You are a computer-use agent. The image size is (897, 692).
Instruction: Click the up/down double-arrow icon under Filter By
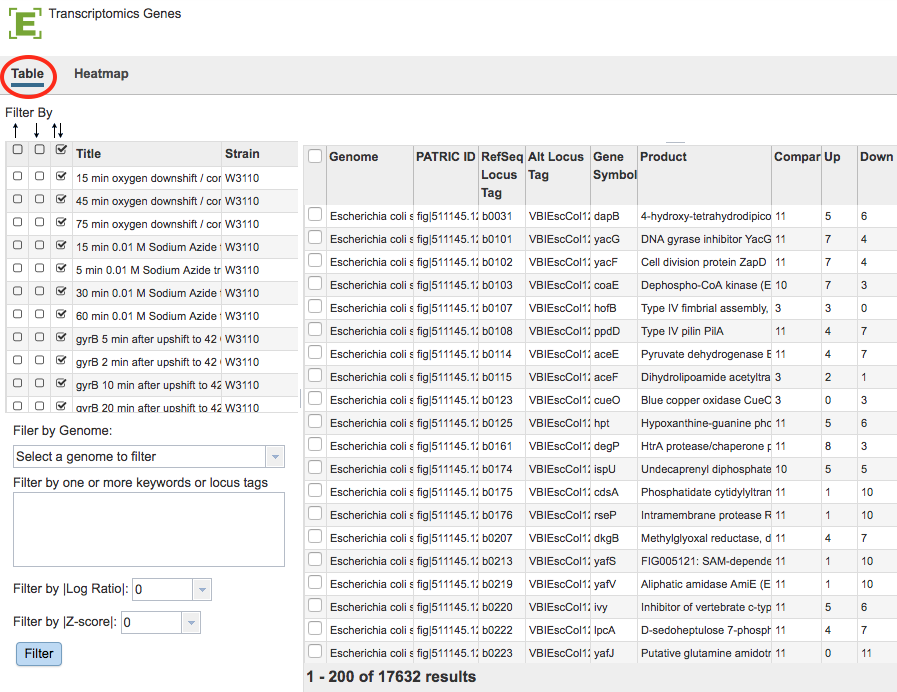57,130
